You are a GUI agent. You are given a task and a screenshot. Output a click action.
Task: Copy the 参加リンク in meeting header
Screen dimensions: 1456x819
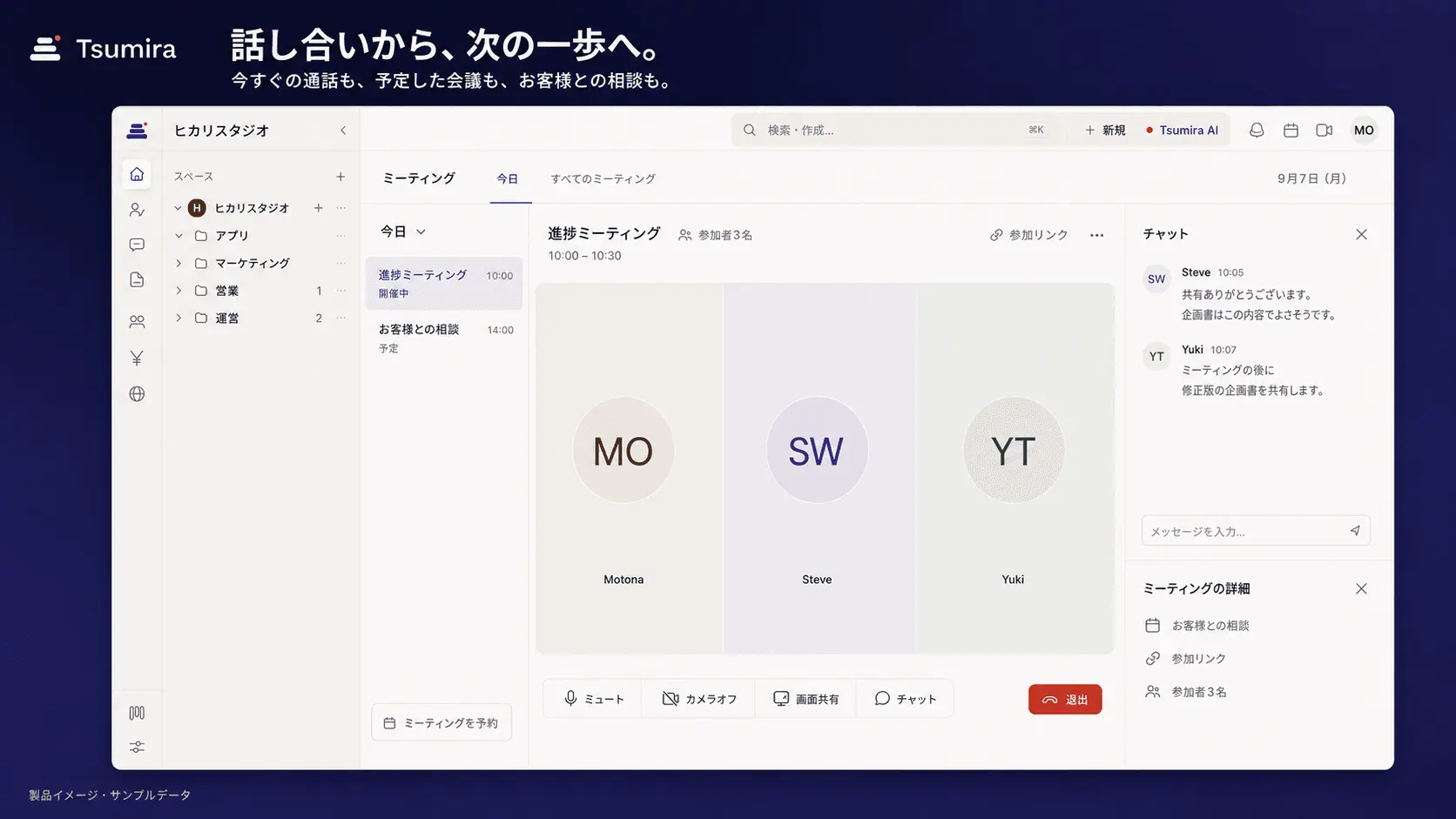[1028, 235]
